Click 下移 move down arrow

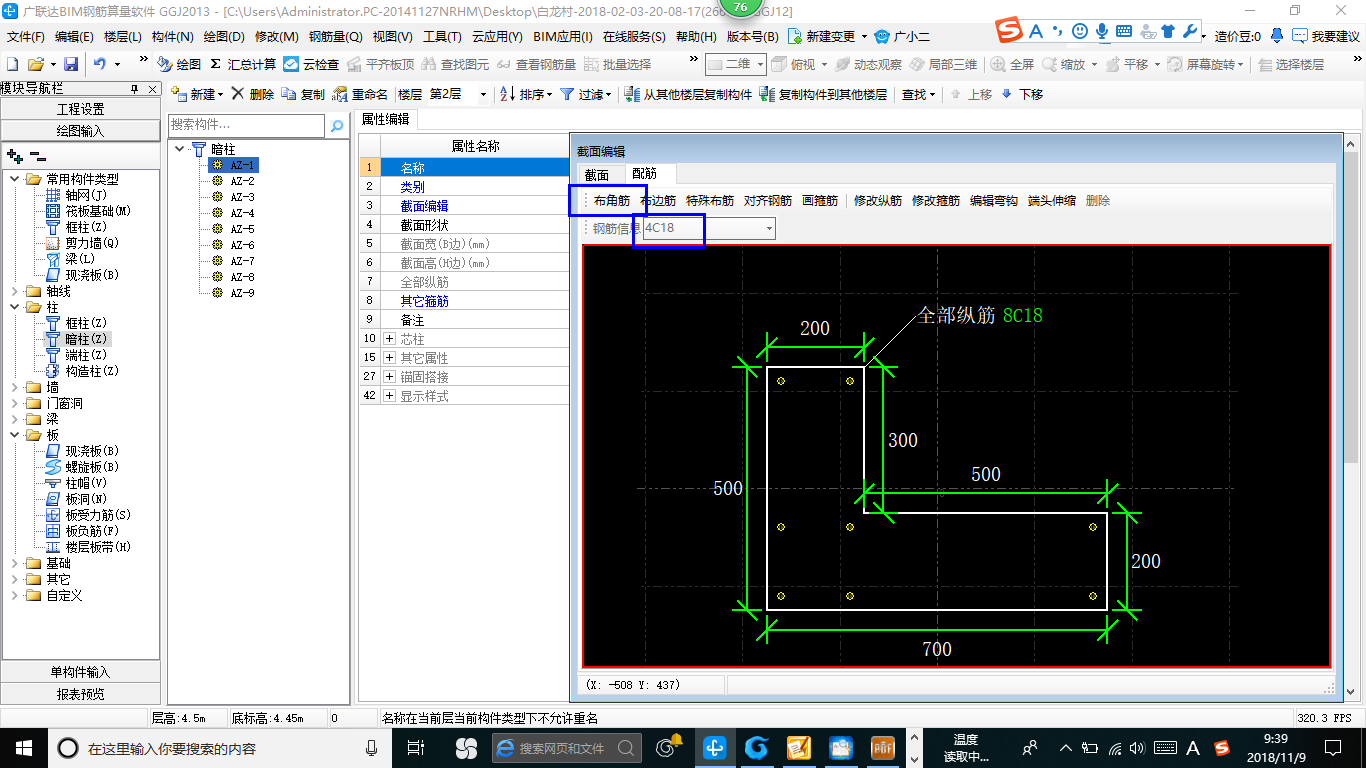[x=1021, y=94]
